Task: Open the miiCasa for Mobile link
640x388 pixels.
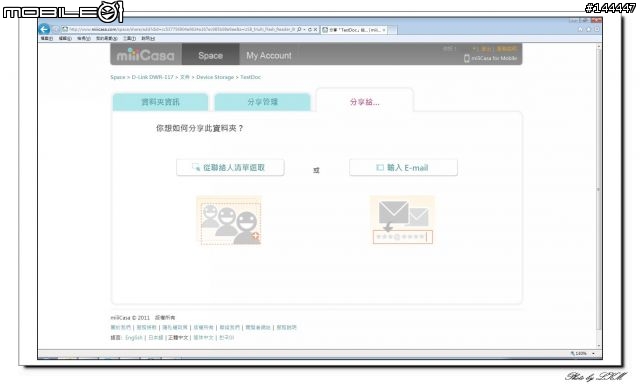Action: (494, 58)
